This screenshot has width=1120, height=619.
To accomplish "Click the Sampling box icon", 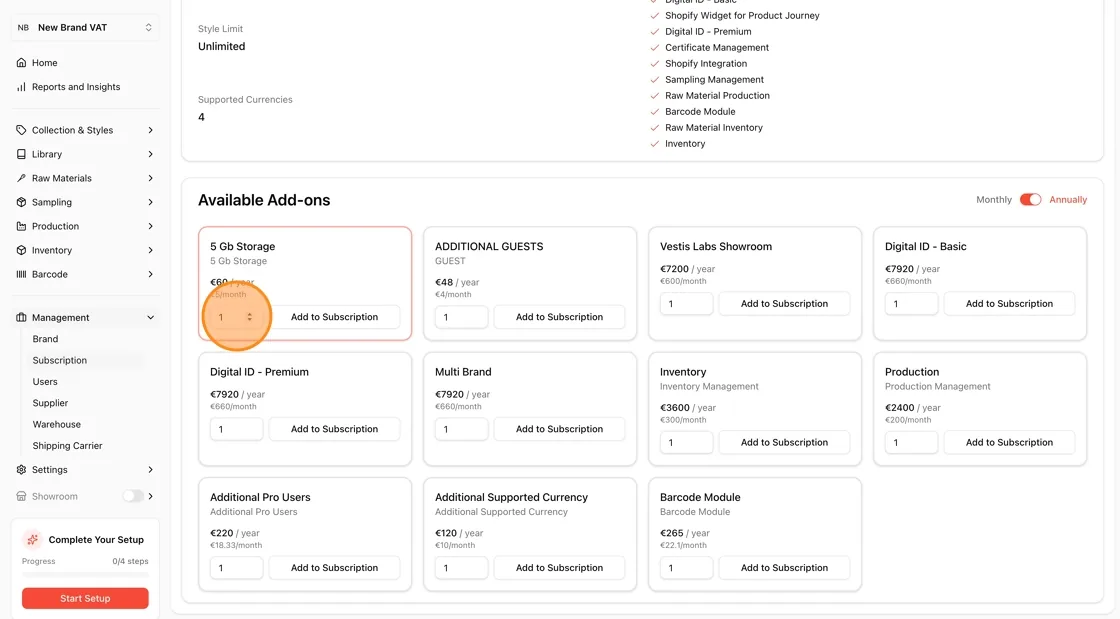I will tap(21, 202).
